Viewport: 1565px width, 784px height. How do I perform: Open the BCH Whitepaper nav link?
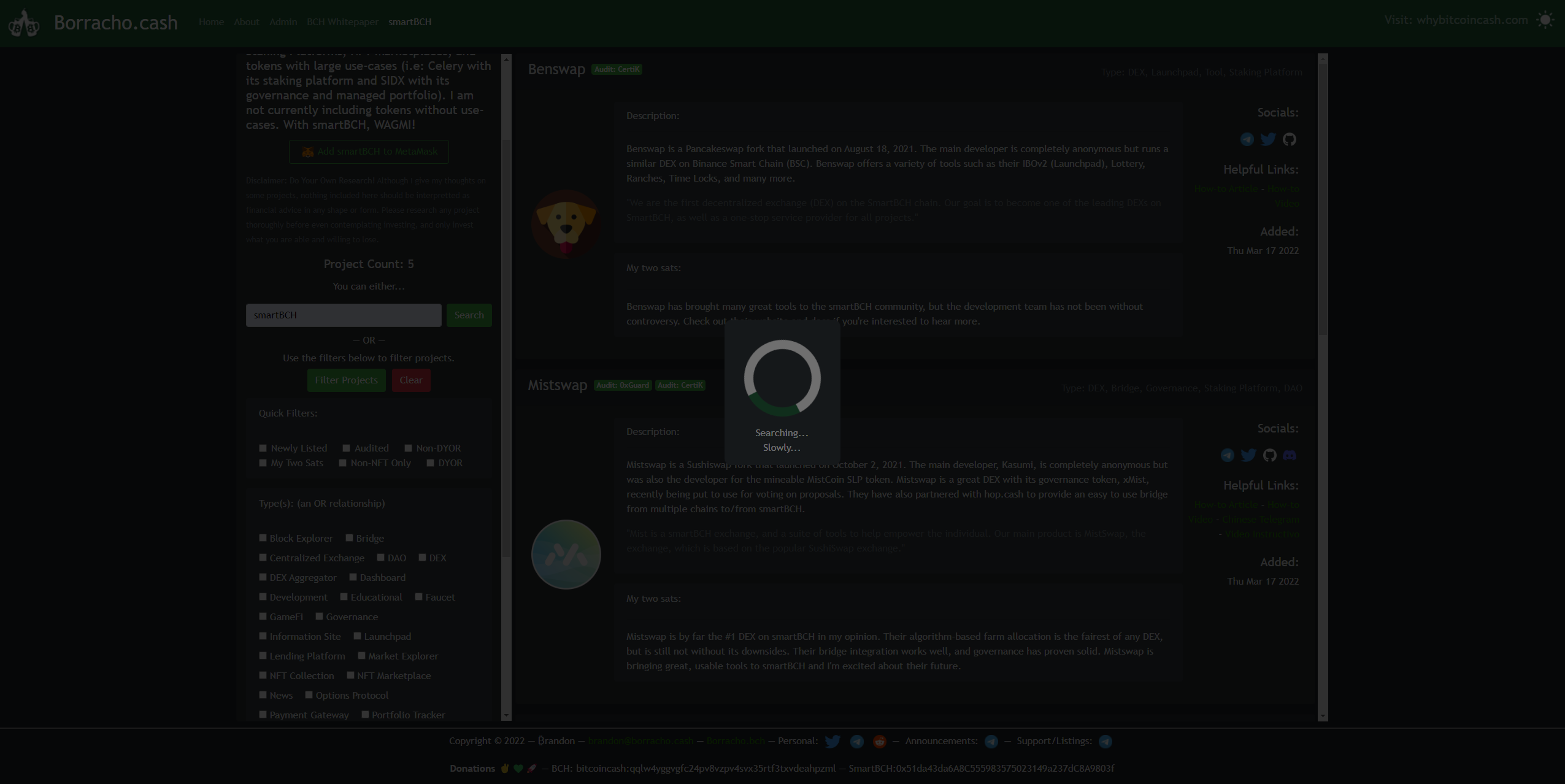tap(342, 22)
